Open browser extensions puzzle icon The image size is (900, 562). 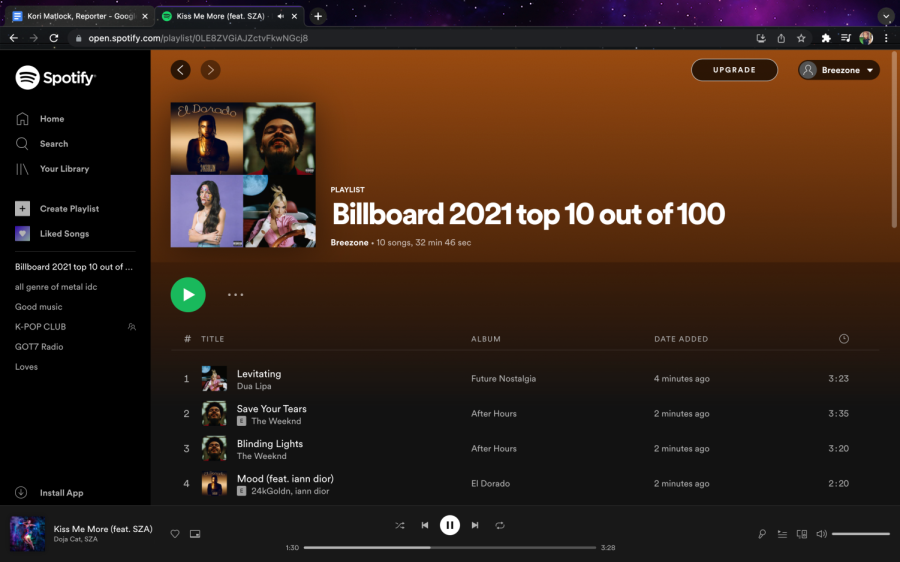point(826,38)
